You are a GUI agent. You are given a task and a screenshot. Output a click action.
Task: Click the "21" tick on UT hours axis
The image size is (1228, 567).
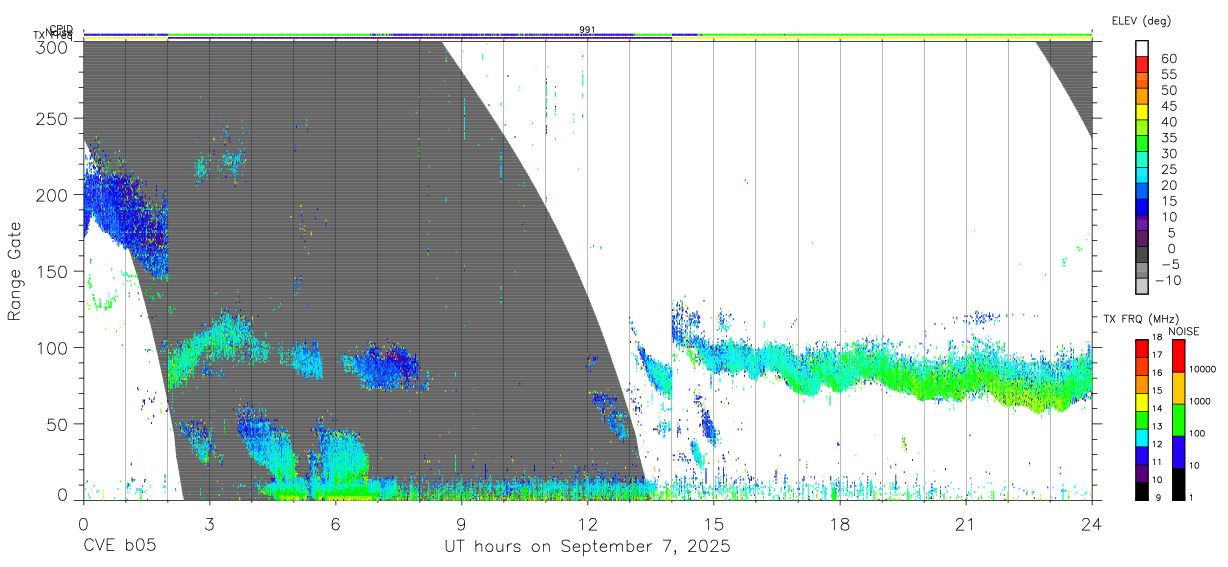[x=965, y=524]
